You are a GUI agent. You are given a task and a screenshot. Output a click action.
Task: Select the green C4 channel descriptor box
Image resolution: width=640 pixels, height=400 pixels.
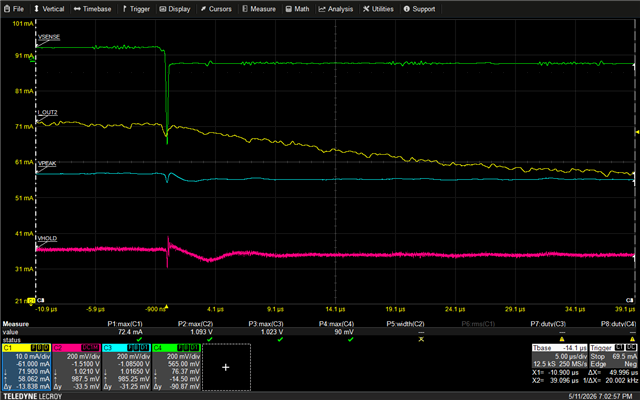pos(176,367)
